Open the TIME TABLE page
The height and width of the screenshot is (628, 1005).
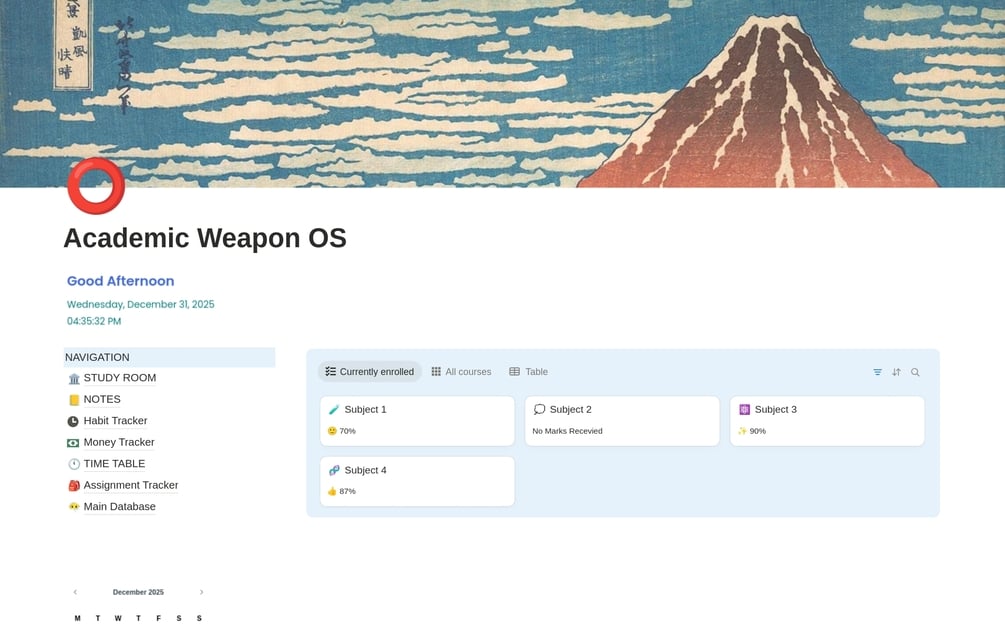[114, 463]
